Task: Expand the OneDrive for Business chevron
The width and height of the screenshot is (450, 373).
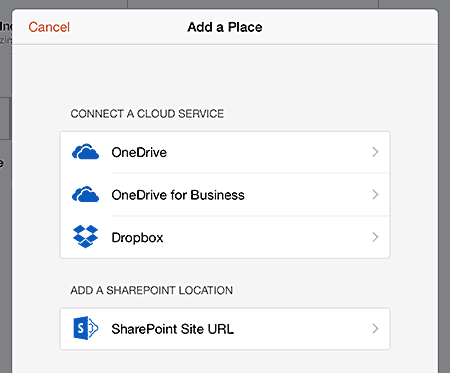Action: tap(375, 194)
